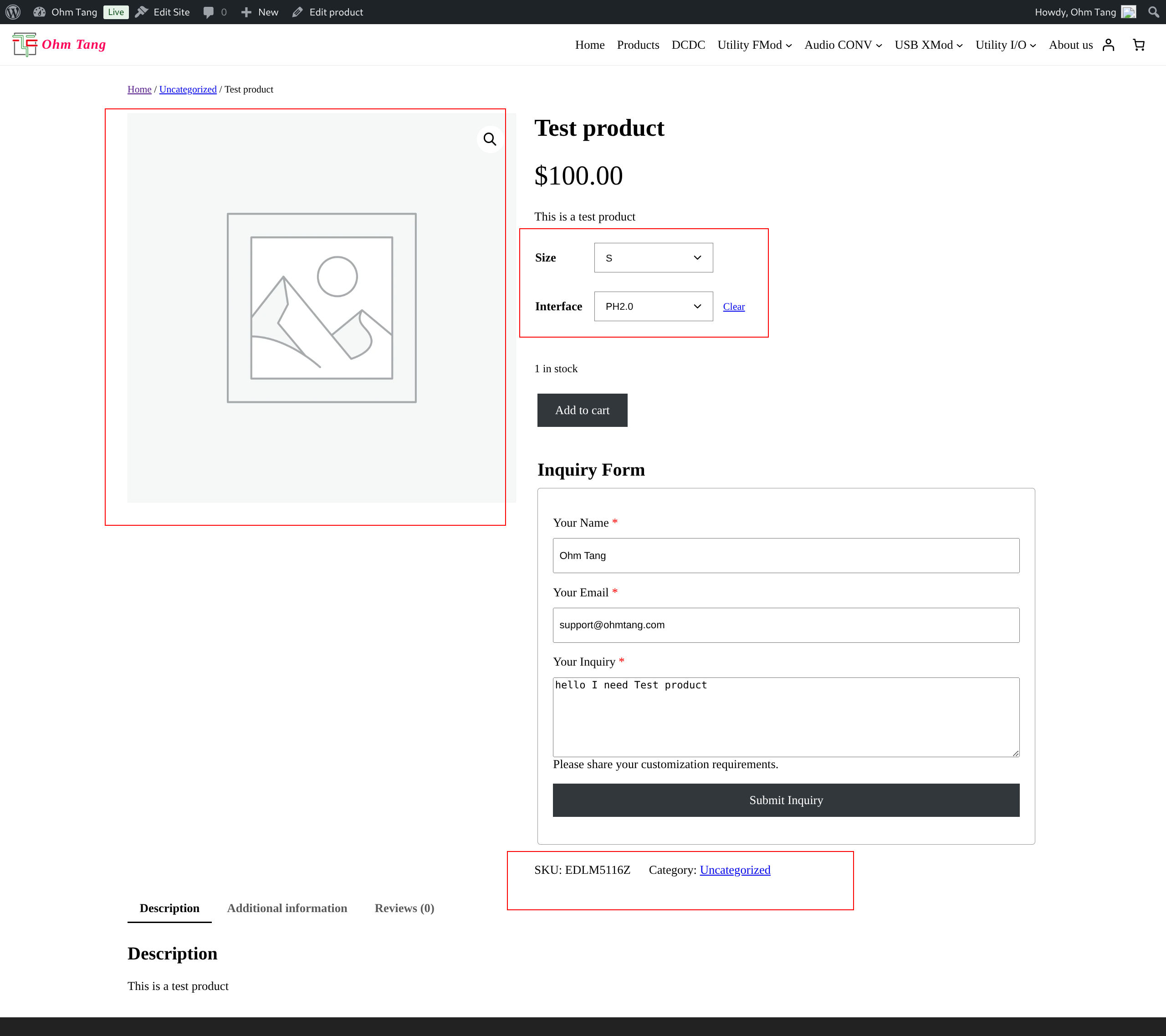This screenshot has width=1166, height=1036.
Task: Open the Products menu item
Action: point(638,45)
